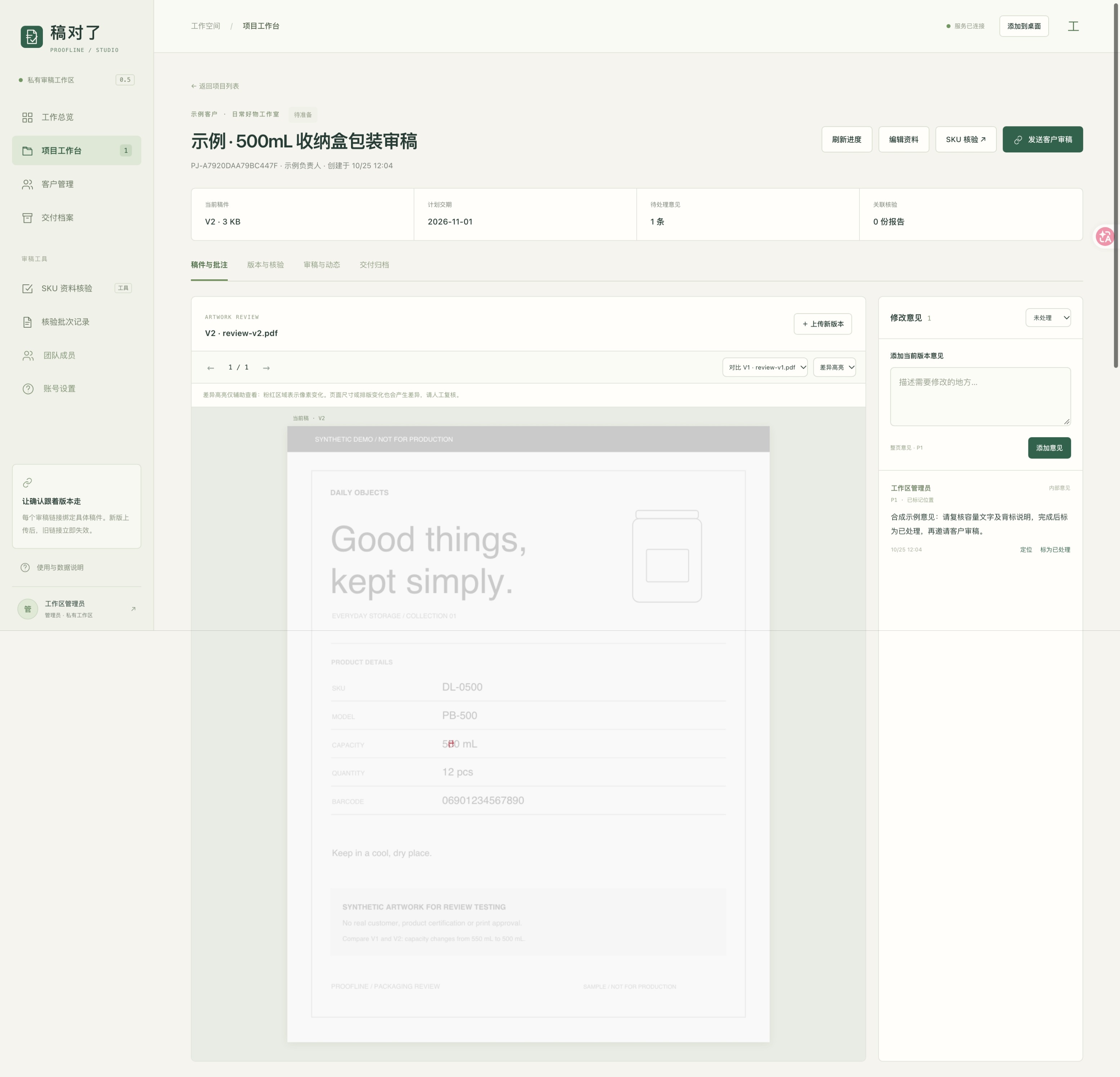Click 返回项目列表 link

click(215, 86)
